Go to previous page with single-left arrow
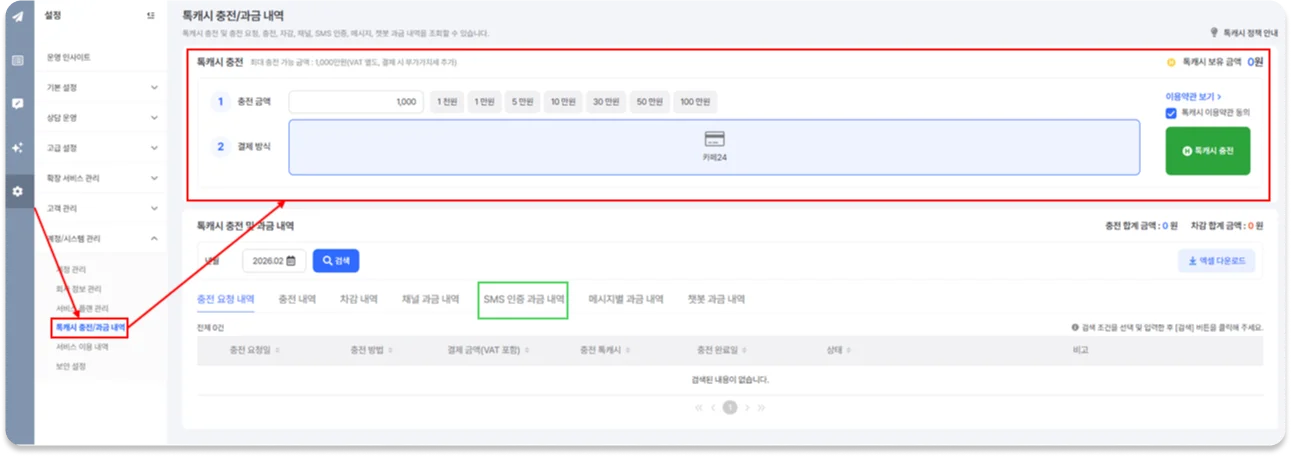Viewport: 1291px width, 456px height. tap(714, 407)
